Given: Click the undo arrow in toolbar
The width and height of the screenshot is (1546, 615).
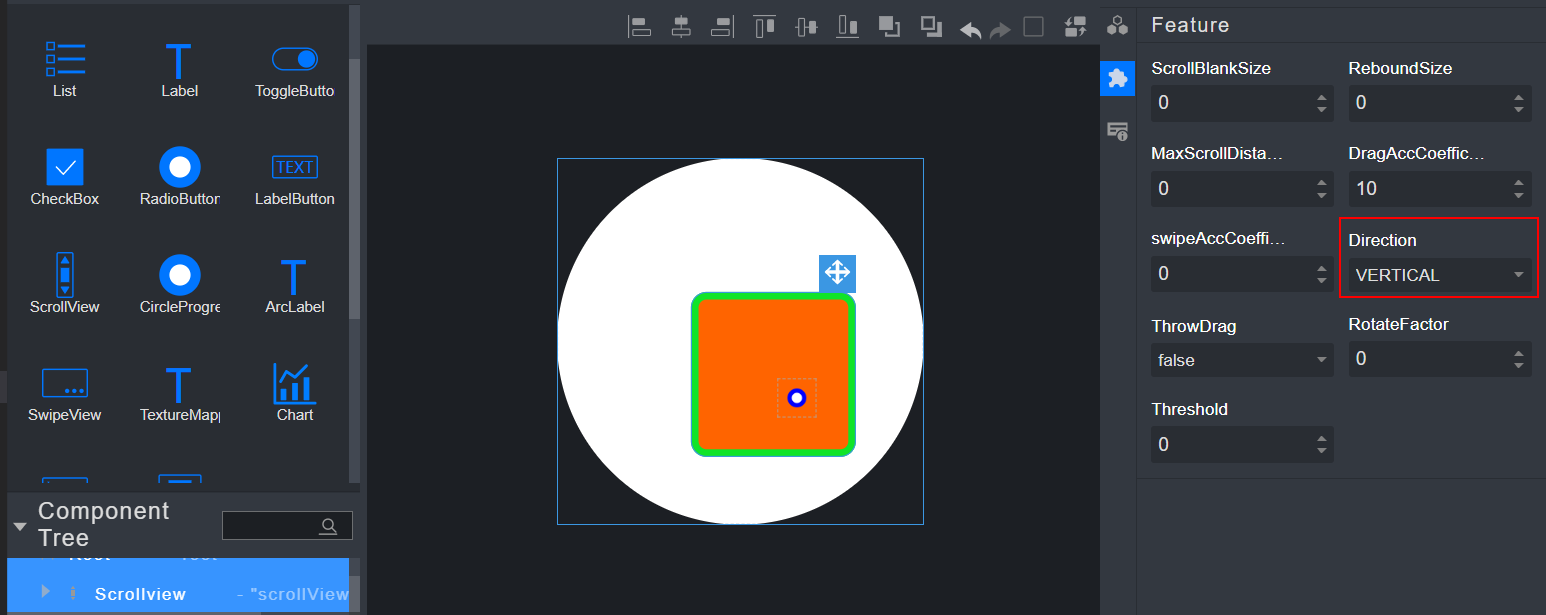Looking at the screenshot, I should coord(970,29).
